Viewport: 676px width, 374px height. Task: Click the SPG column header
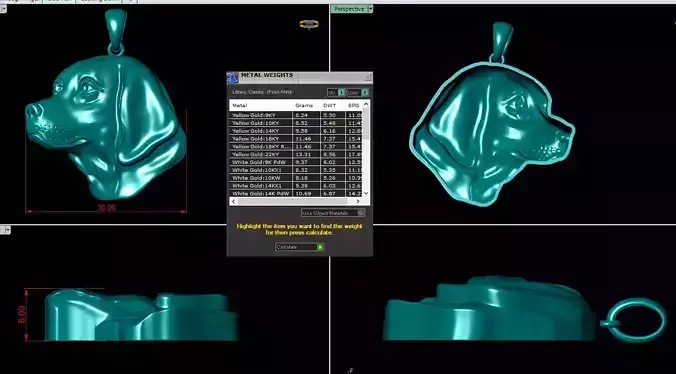[x=354, y=106]
